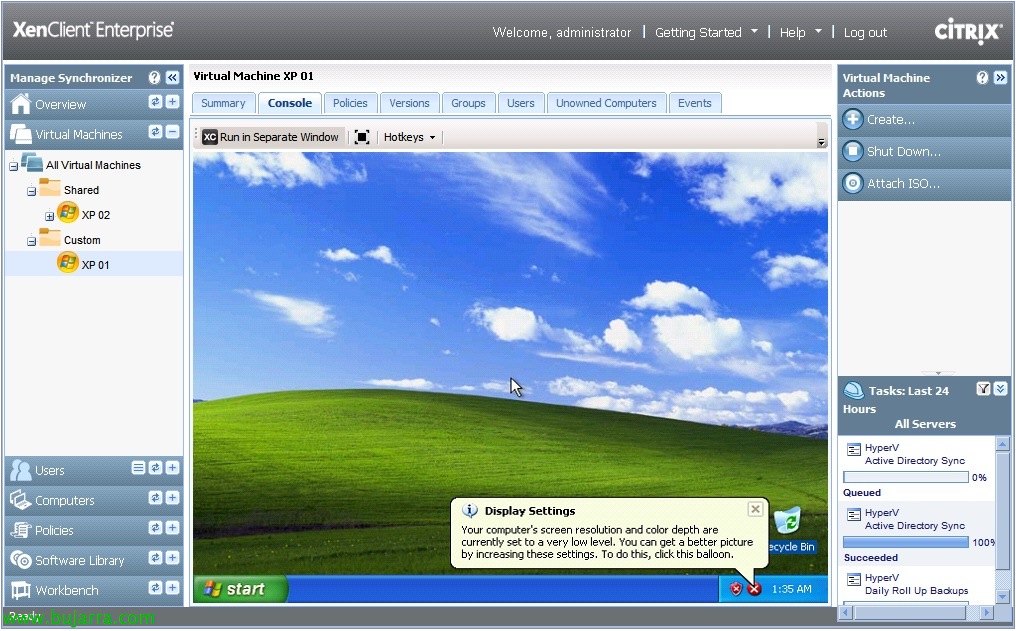
Task: Switch to the Console tab
Action: point(290,103)
